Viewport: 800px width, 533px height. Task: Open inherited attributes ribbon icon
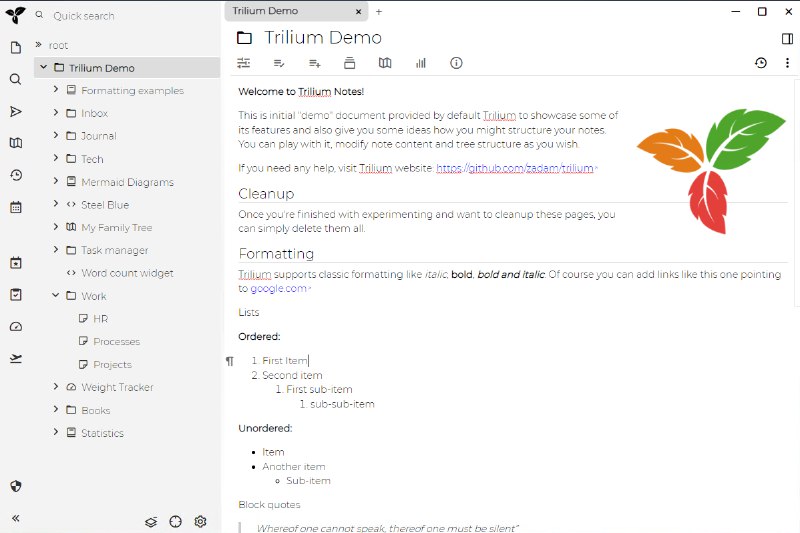click(x=315, y=63)
